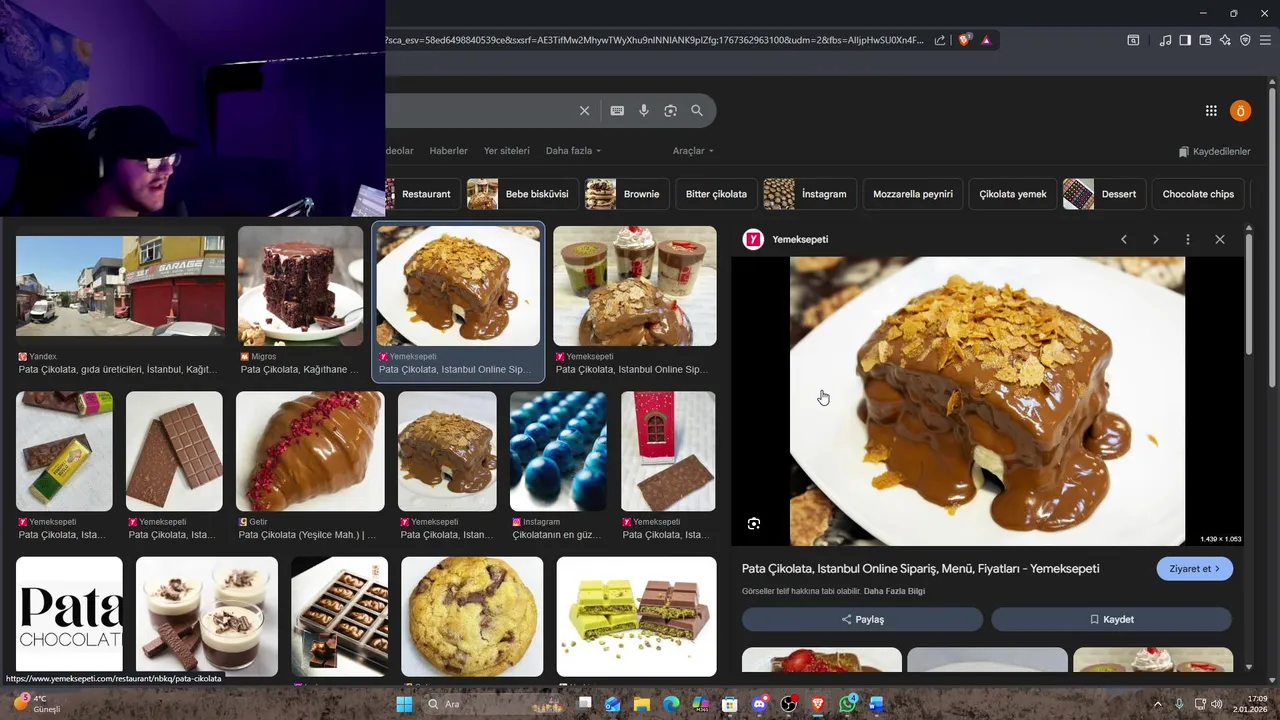Click the large preview cake image
1280x720 pixels.
[987, 401]
